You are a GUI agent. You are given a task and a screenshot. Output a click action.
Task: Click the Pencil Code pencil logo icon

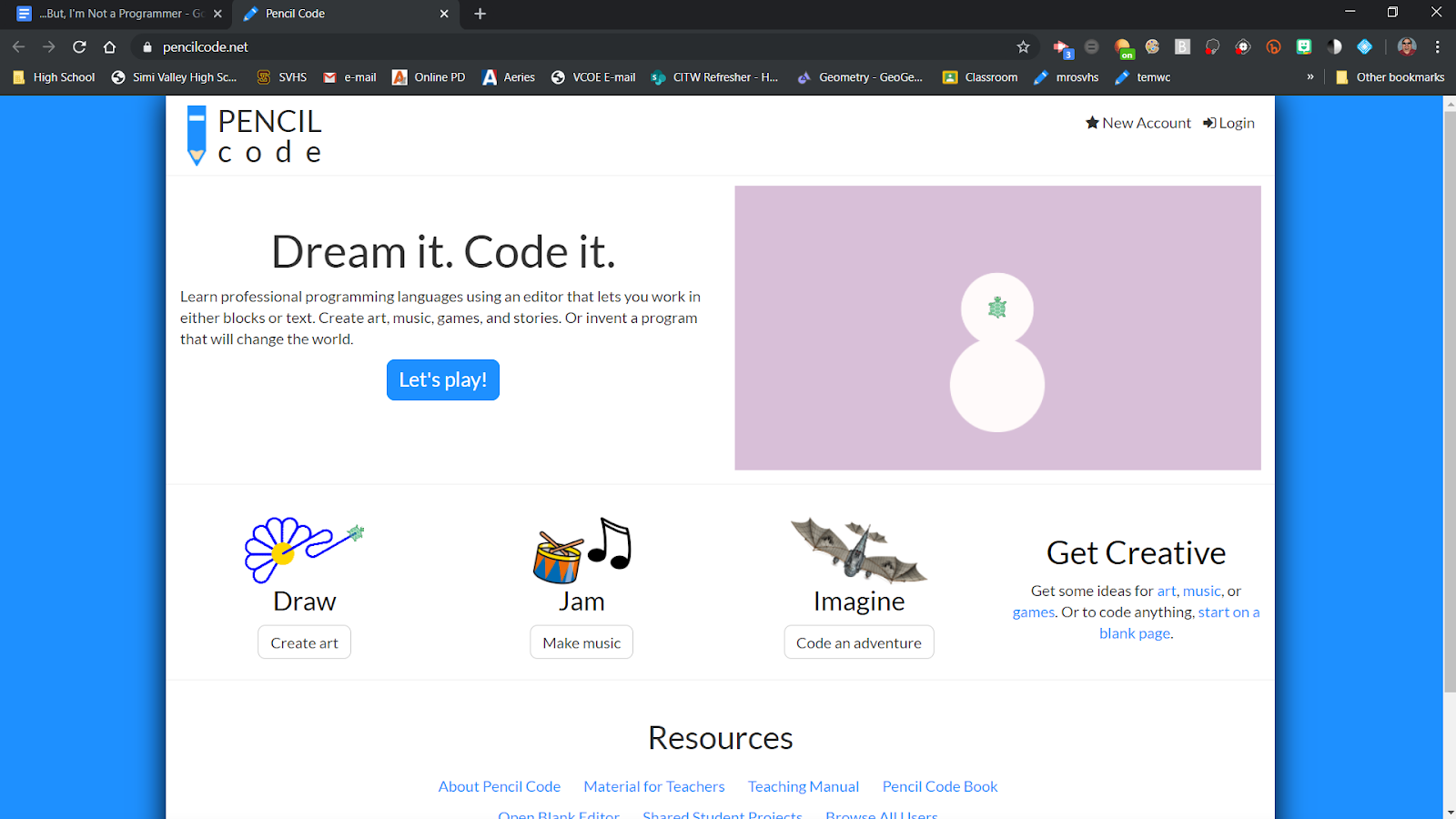click(197, 136)
